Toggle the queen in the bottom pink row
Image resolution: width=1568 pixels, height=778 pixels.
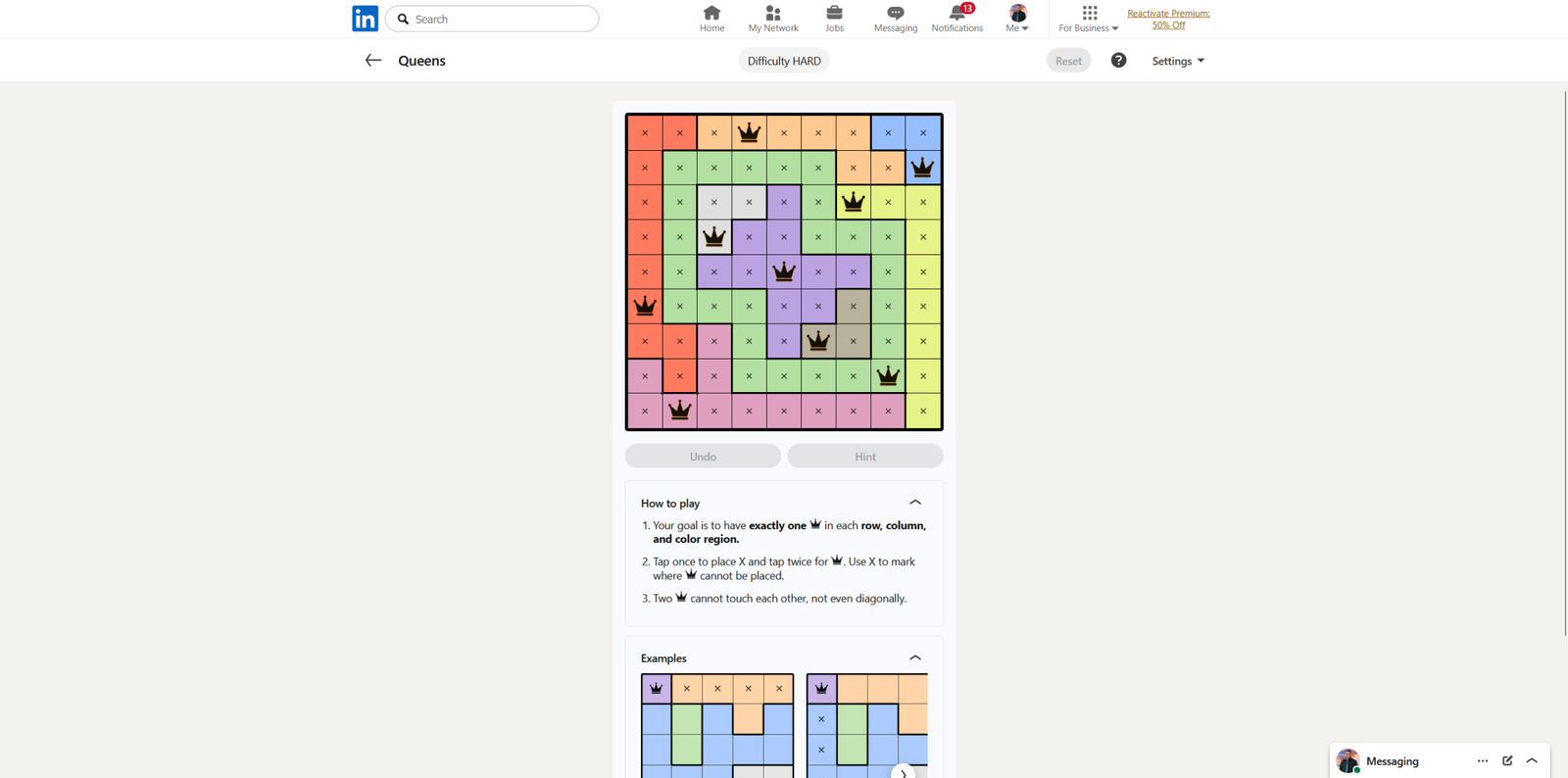coord(680,411)
